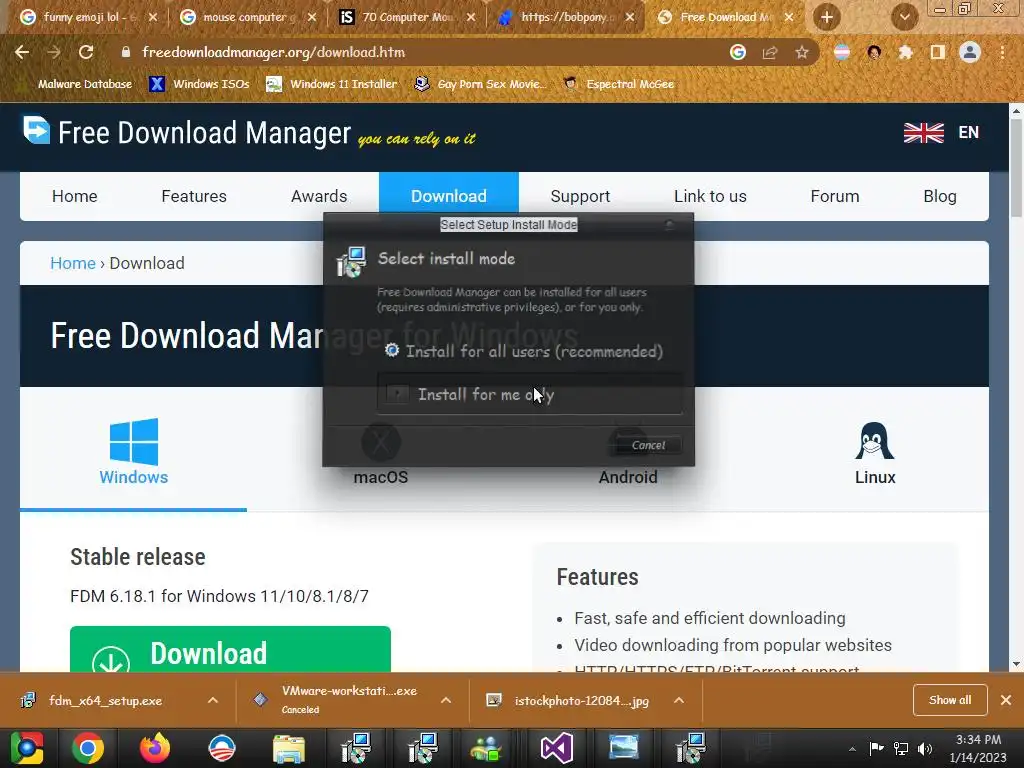
Task: Open Firefox from the taskbar
Action: point(155,748)
